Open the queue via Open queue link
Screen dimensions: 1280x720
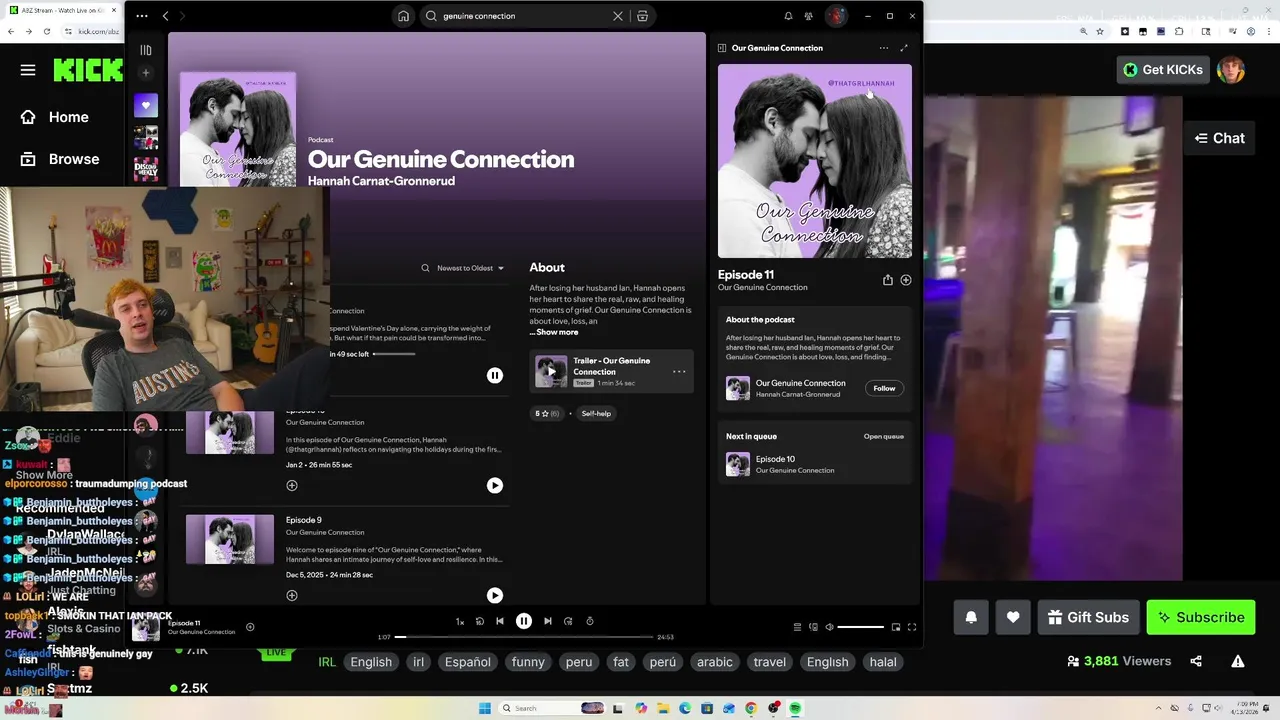click(x=884, y=436)
